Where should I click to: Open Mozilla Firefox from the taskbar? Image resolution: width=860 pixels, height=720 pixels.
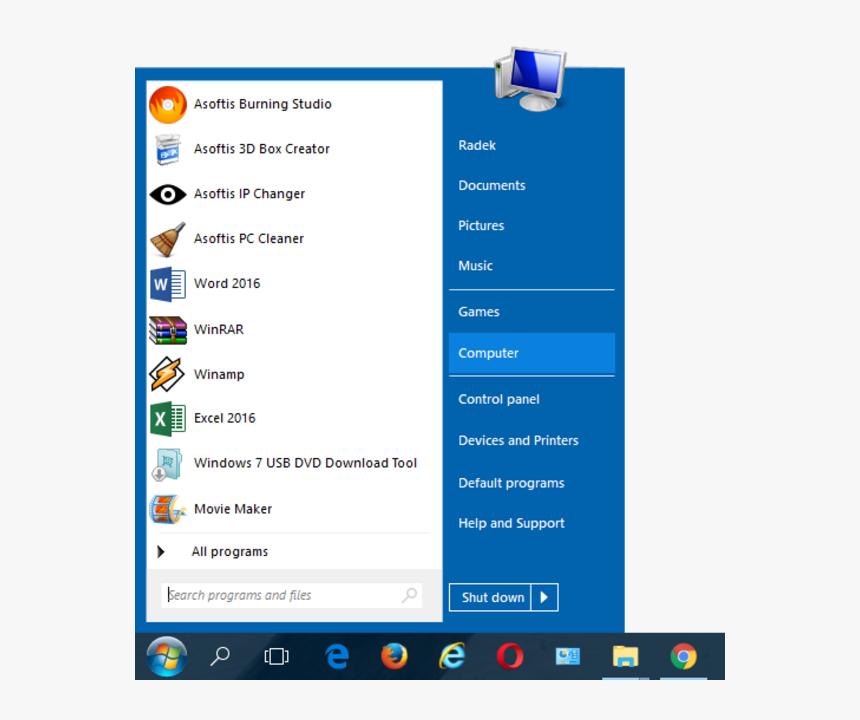pos(394,657)
